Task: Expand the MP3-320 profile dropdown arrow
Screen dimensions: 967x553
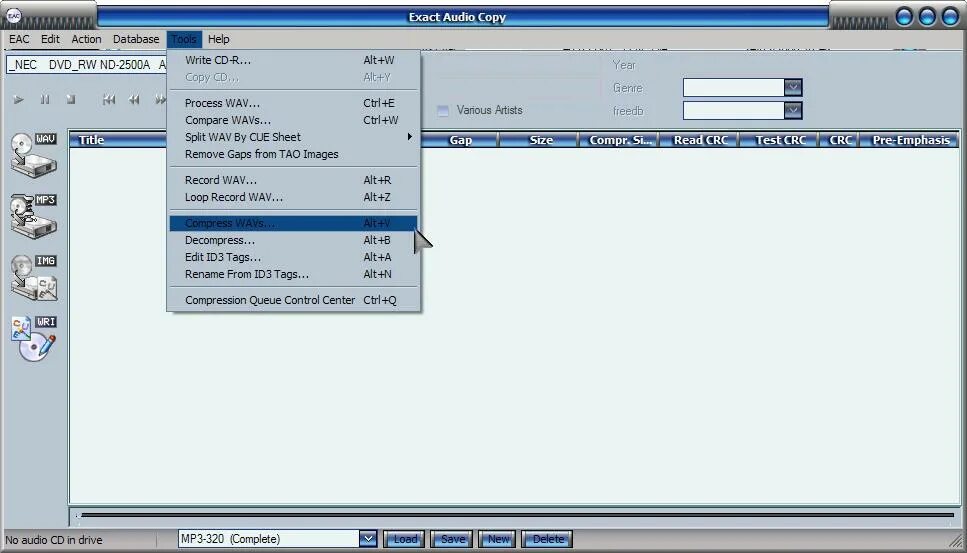Action: [368, 539]
